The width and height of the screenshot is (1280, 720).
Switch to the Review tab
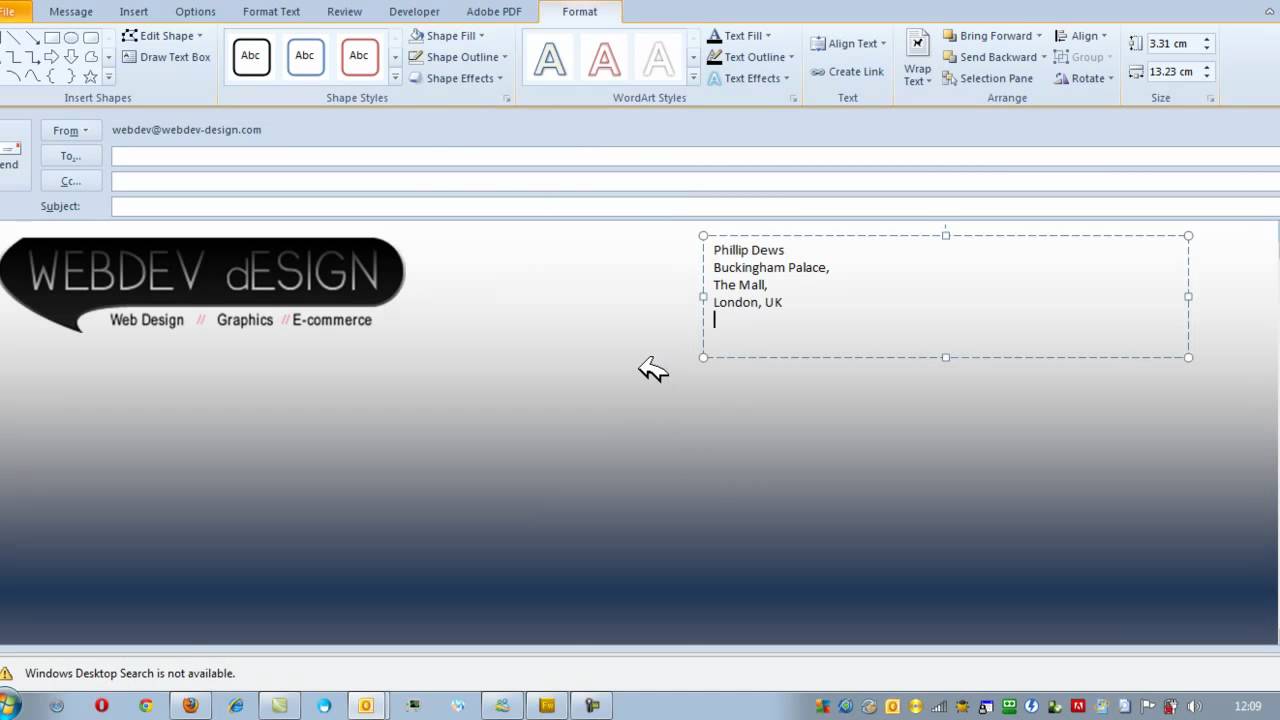[345, 12]
